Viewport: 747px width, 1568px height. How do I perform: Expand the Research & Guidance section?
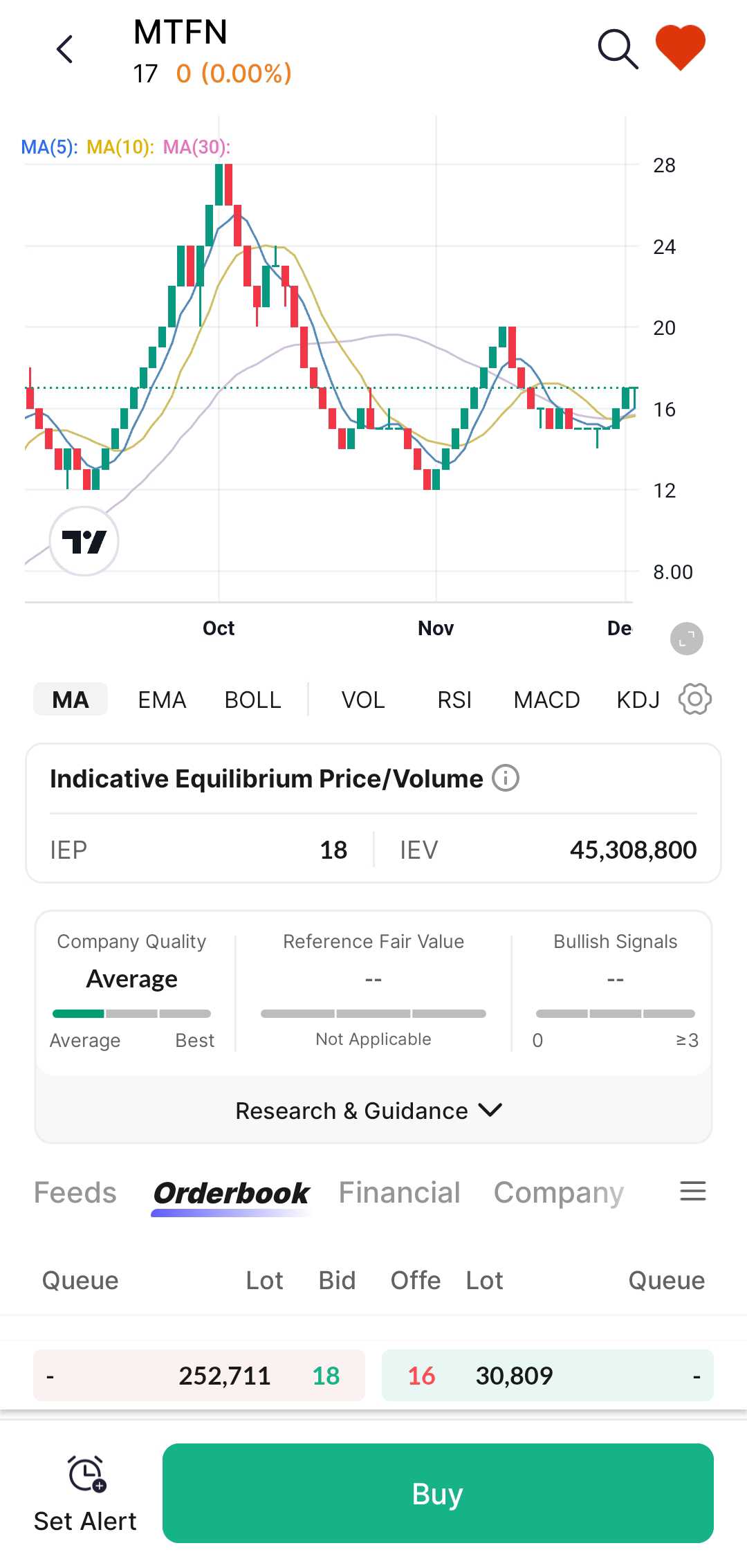pos(369,1111)
